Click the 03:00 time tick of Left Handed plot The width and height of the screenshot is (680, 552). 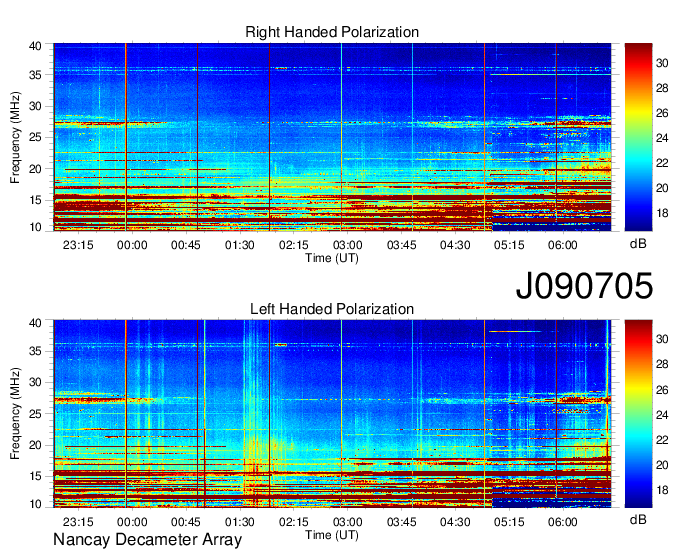(x=347, y=522)
